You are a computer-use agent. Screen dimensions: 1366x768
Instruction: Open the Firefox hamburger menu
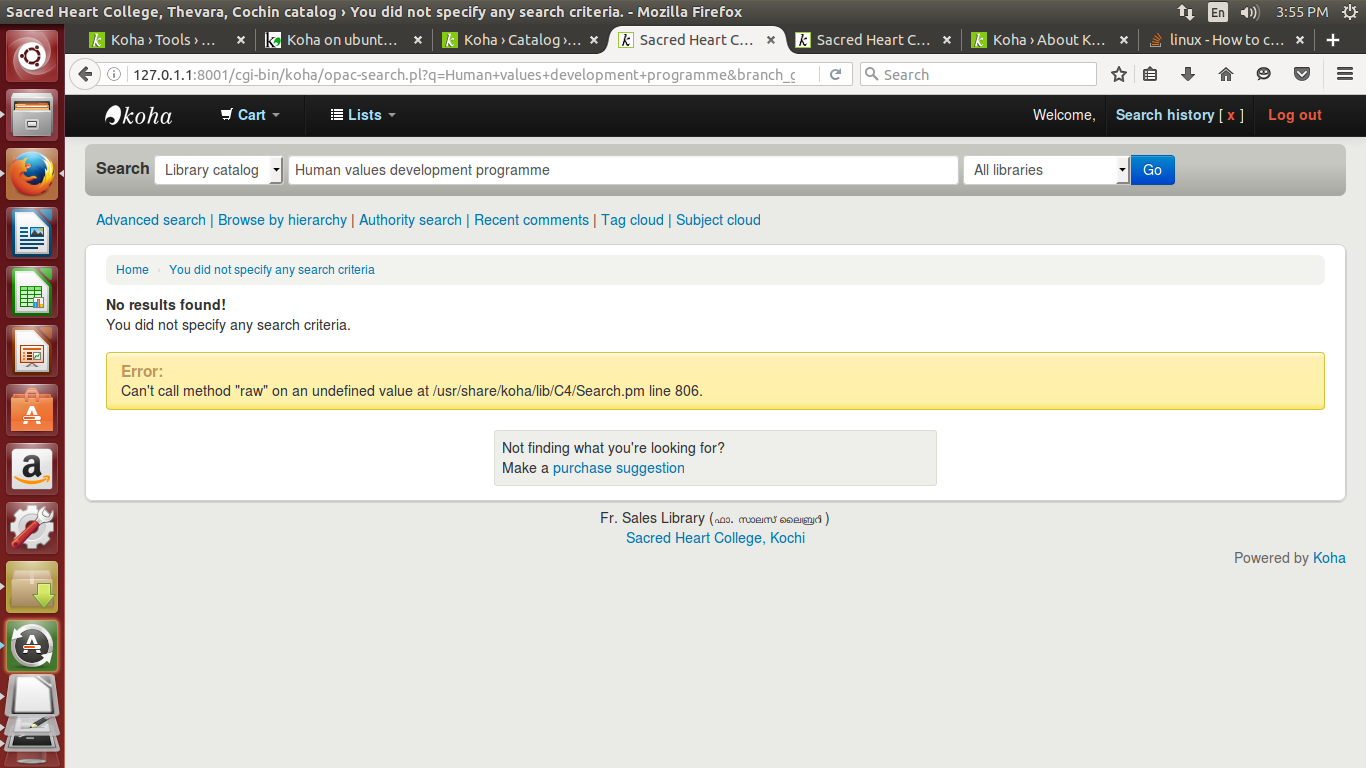1345,74
